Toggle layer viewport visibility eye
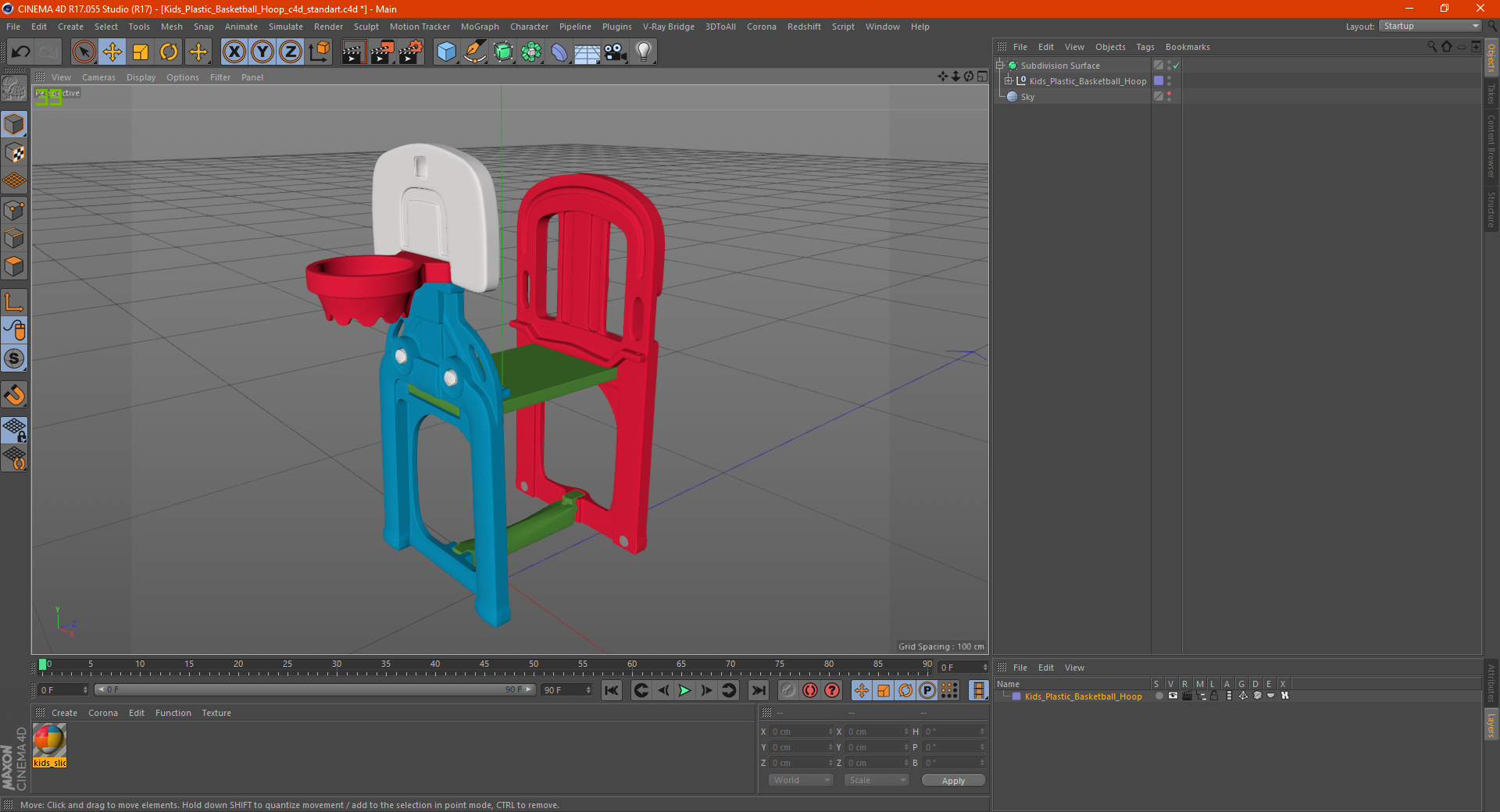Image resolution: width=1500 pixels, height=812 pixels. click(x=1173, y=696)
